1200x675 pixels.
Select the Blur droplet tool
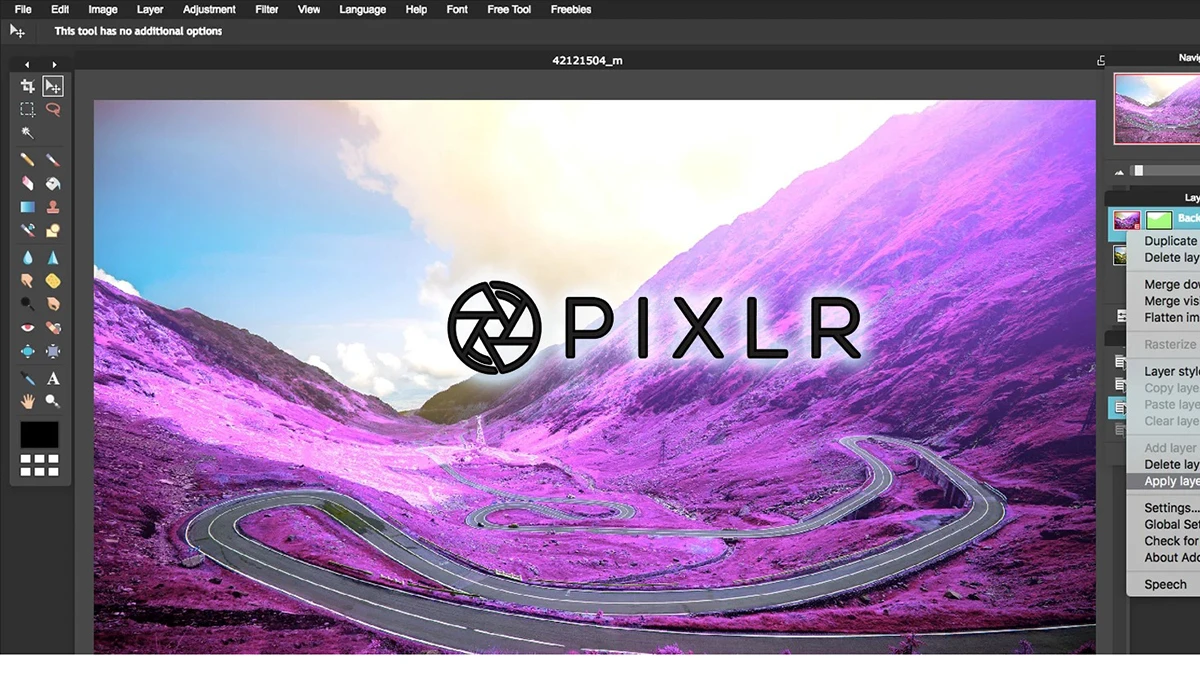click(x=28, y=257)
